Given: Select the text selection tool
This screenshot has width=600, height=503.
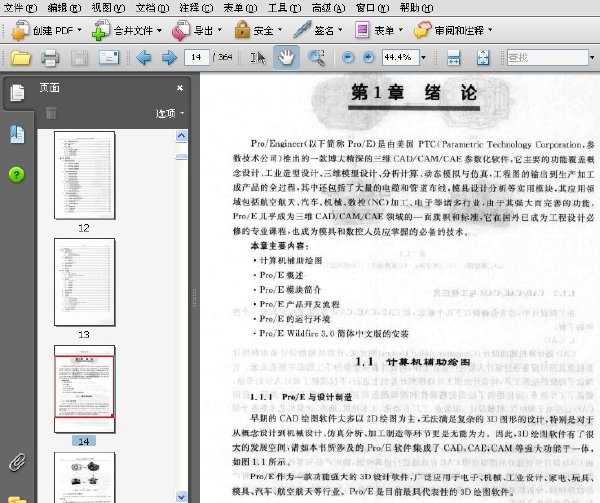Looking at the screenshot, I should click(258, 58).
